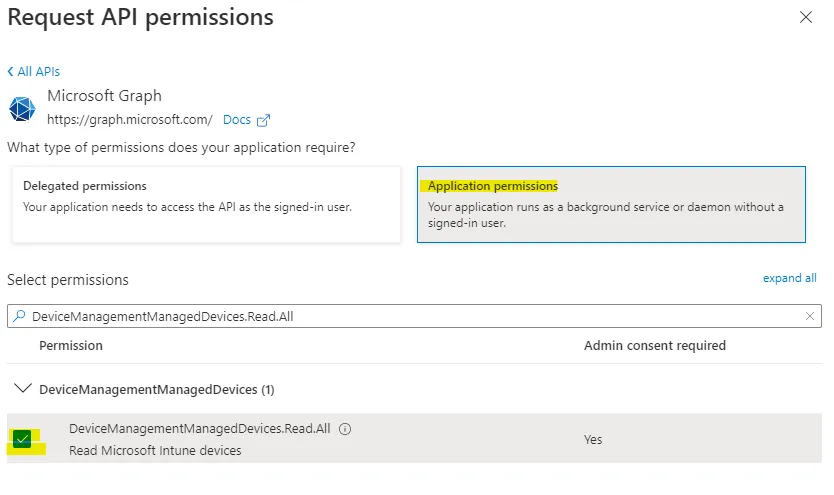
Task: Click the Permission column header
Action: click(x=71, y=346)
